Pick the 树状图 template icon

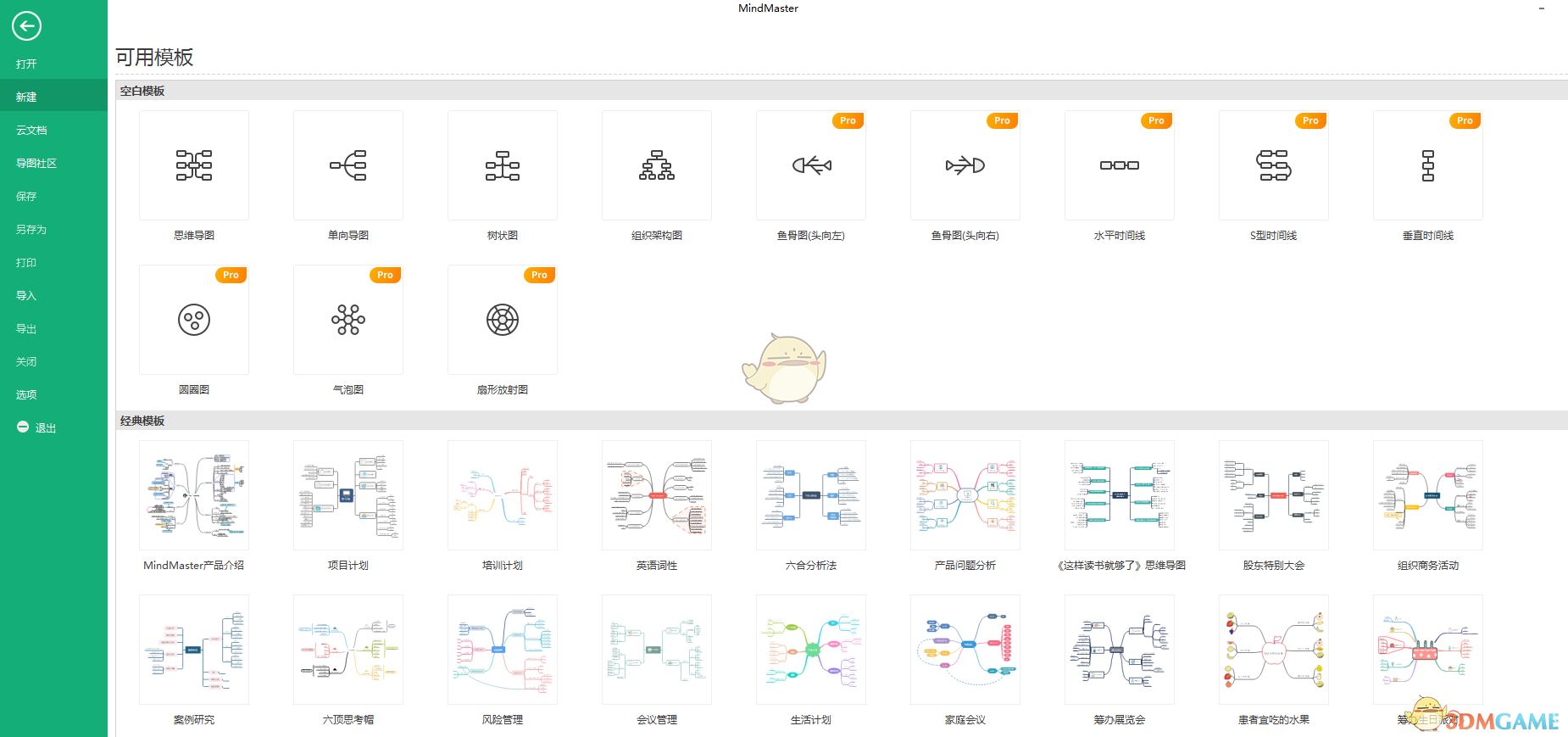(503, 165)
